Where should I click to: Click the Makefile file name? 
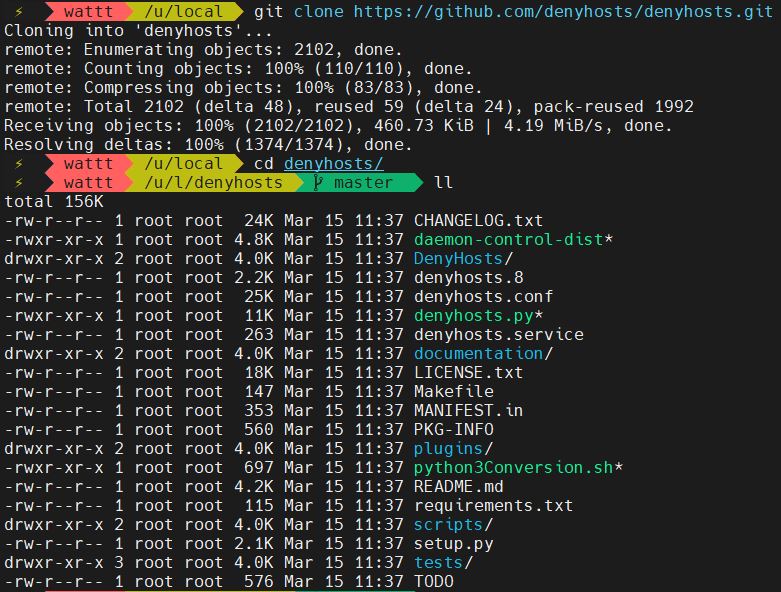coord(453,391)
